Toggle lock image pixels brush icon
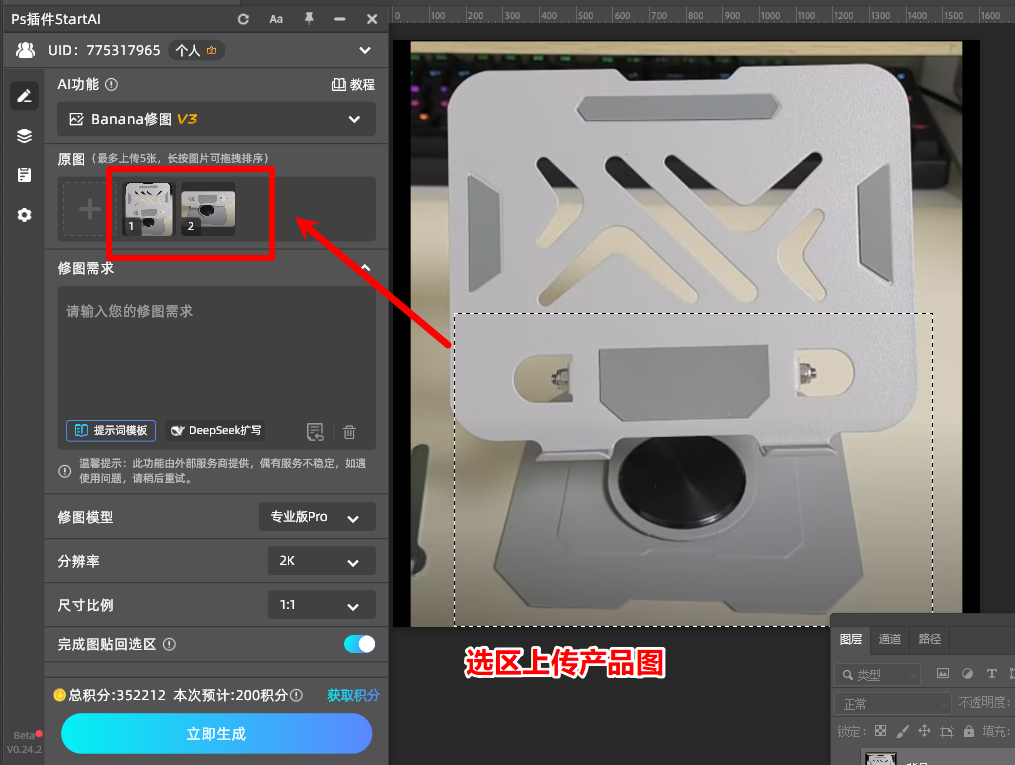The image size is (1015, 765). pos(902,731)
